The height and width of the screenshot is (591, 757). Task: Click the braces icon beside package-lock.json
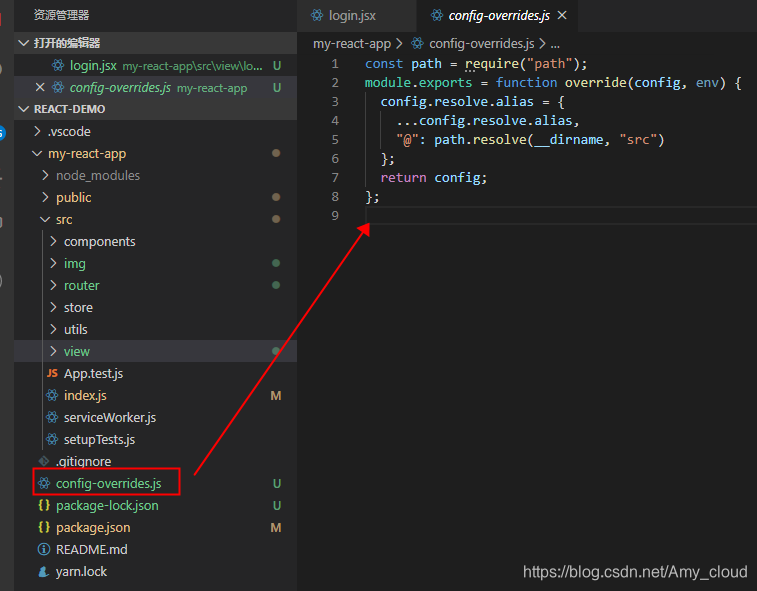click(44, 505)
